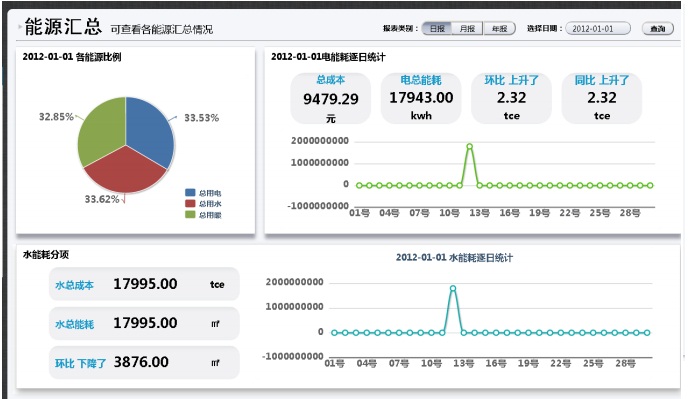This screenshot has height=399, width=688.
Task: Click the 水总能耗 17995.00 row
Action: click(x=144, y=324)
